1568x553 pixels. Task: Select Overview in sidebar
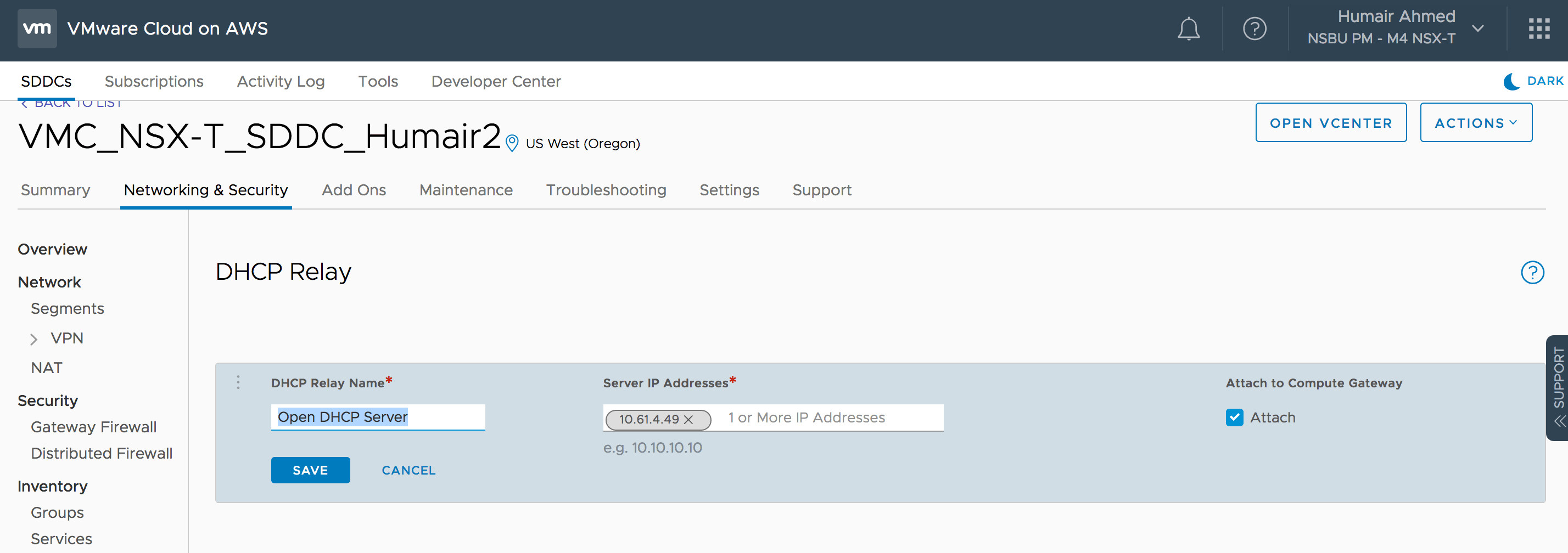click(x=52, y=250)
